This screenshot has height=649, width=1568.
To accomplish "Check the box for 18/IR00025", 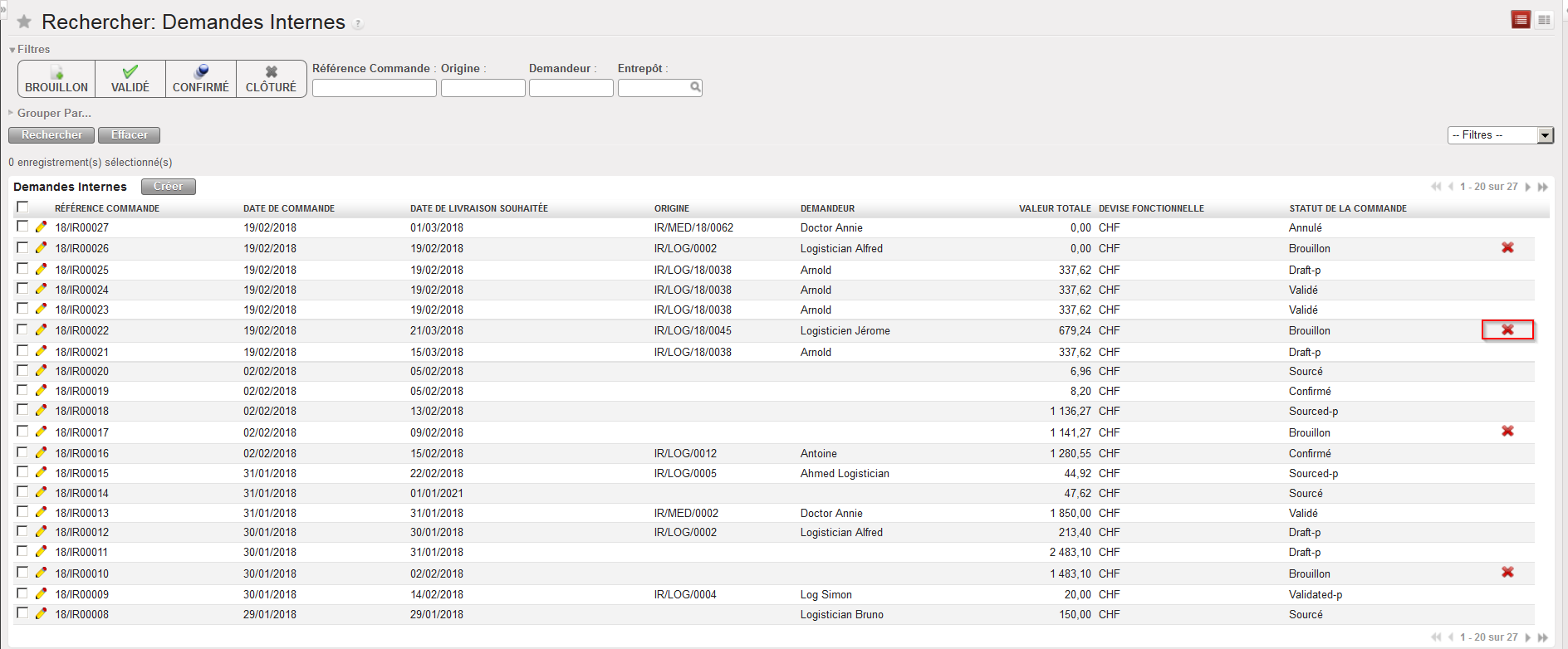I will pos(22,269).
